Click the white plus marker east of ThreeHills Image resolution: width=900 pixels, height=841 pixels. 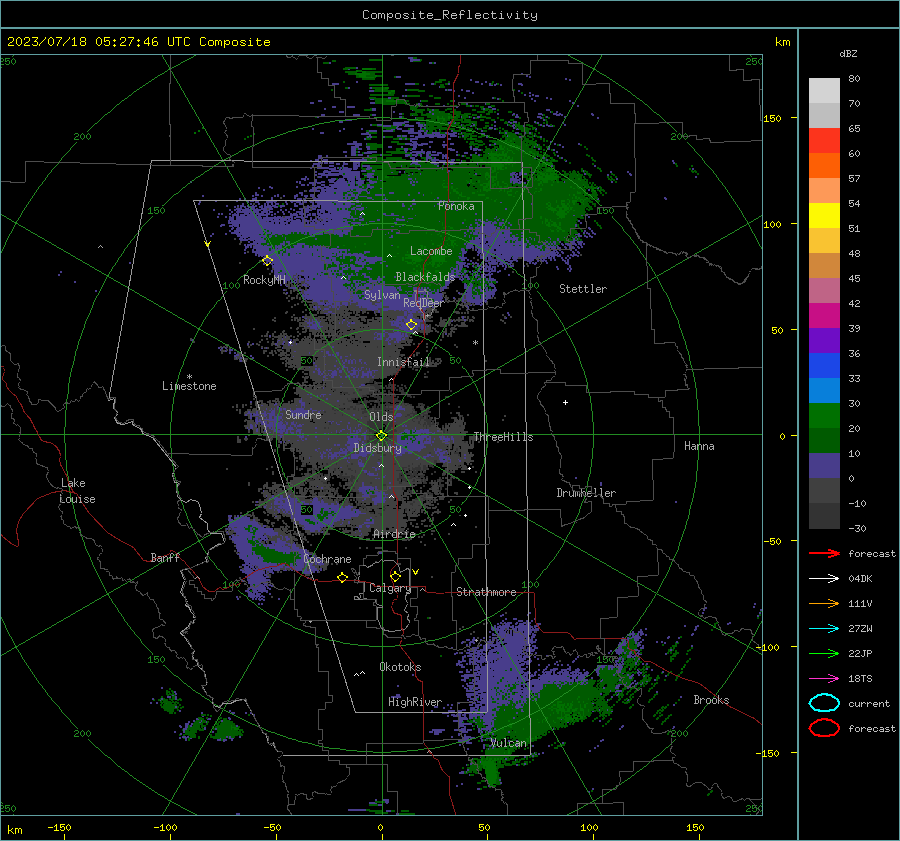tap(565, 402)
